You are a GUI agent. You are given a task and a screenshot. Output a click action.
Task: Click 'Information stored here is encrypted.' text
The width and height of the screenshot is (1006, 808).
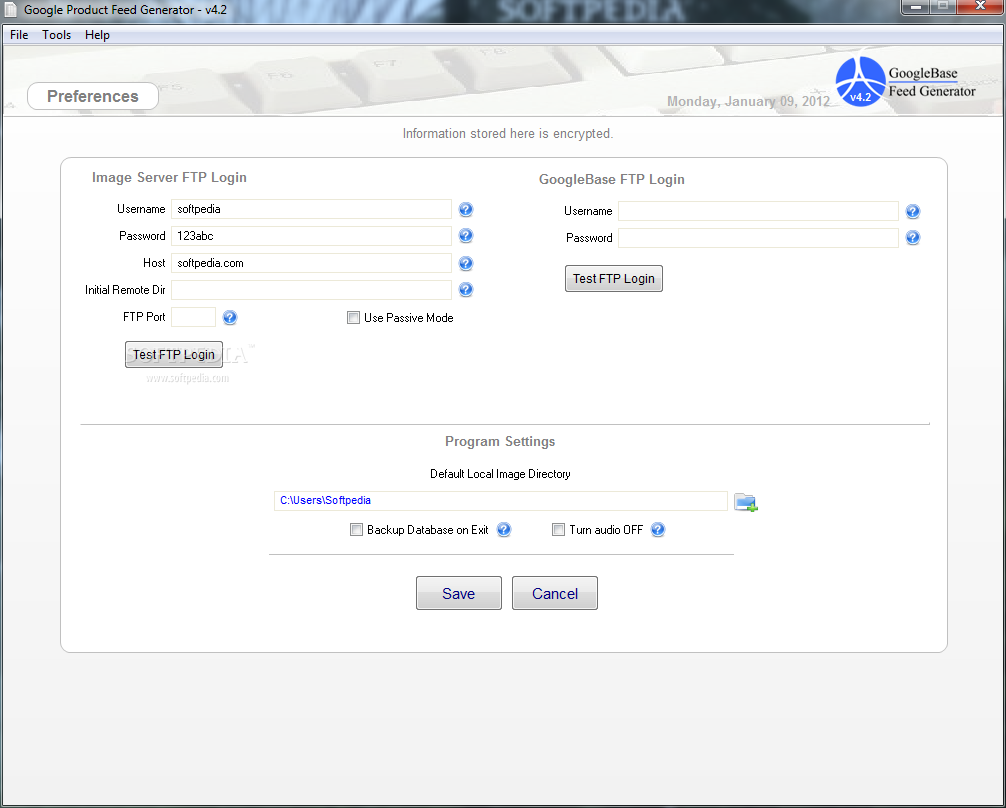(x=507, y=133)
